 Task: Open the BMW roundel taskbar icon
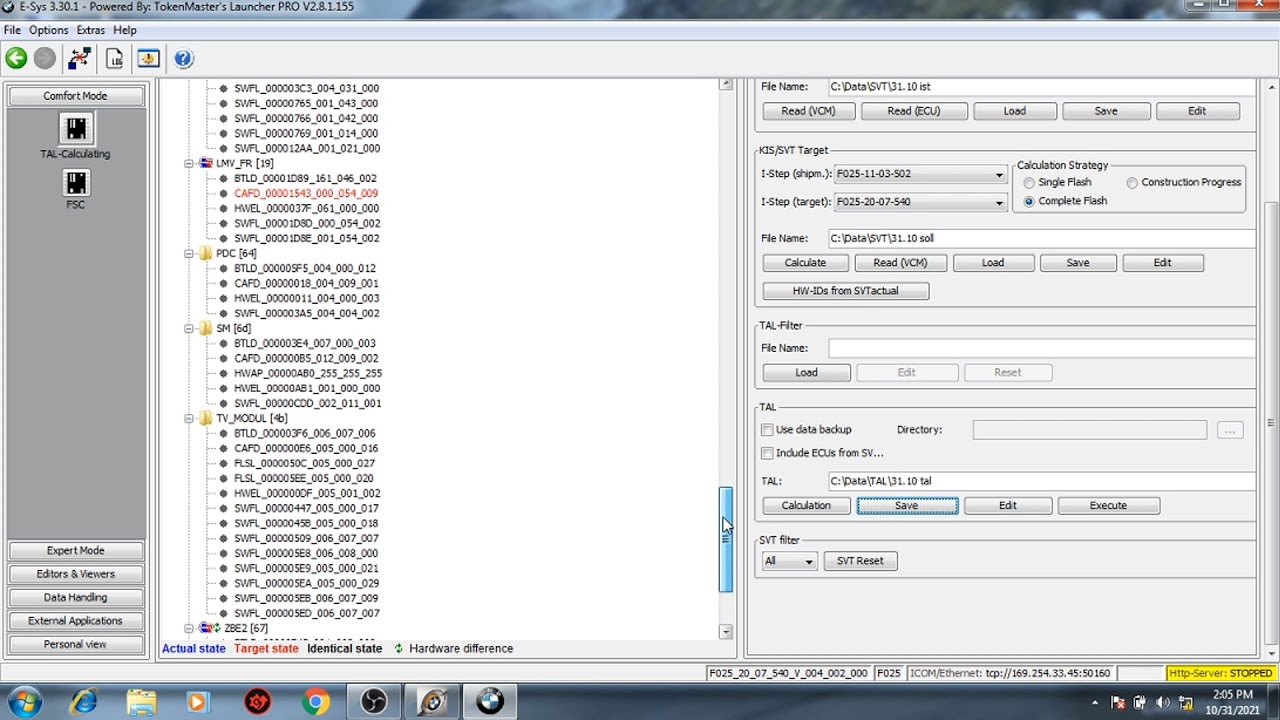(490, 702)
